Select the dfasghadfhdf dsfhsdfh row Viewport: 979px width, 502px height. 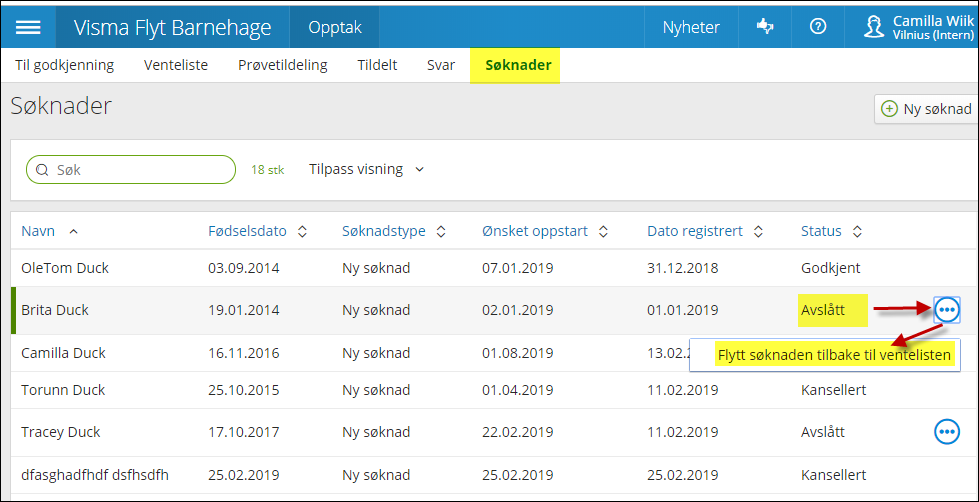494,475
